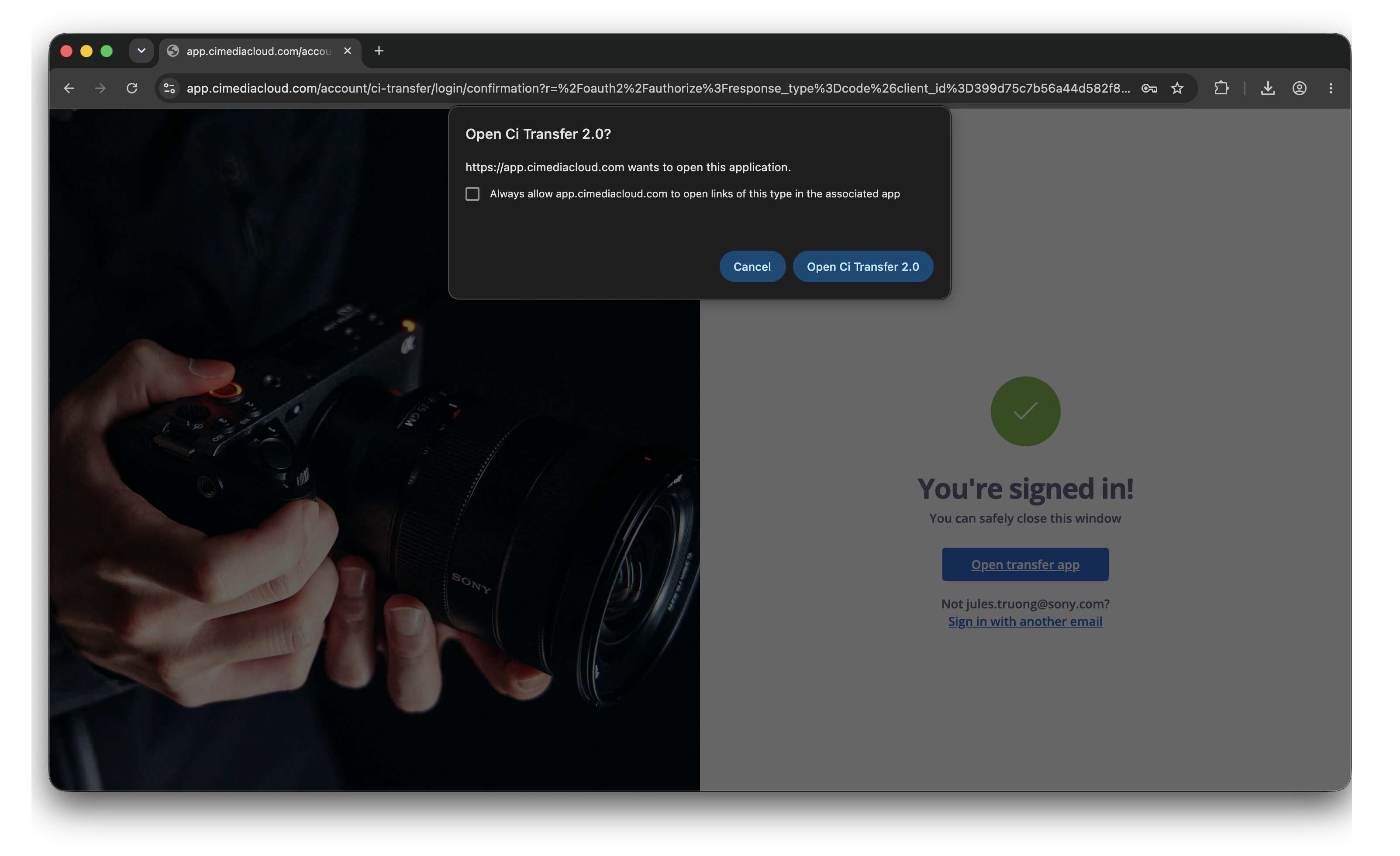Image resolution: width=1400 pixels, height=856 pixels.
Task: Go back using the browser back arrow
Action: (x=69, y=89)
